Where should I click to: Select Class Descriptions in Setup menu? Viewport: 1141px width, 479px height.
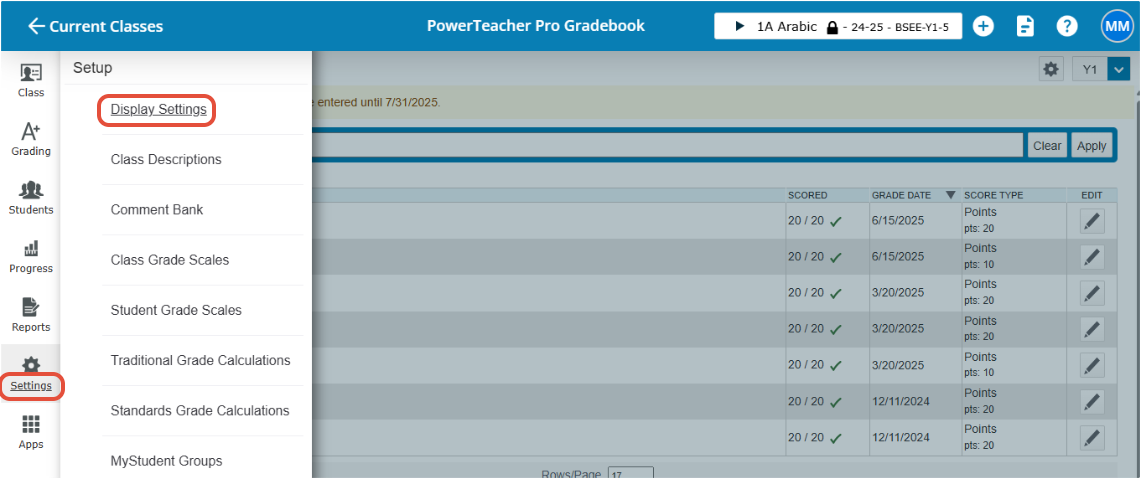coord(166,159)
